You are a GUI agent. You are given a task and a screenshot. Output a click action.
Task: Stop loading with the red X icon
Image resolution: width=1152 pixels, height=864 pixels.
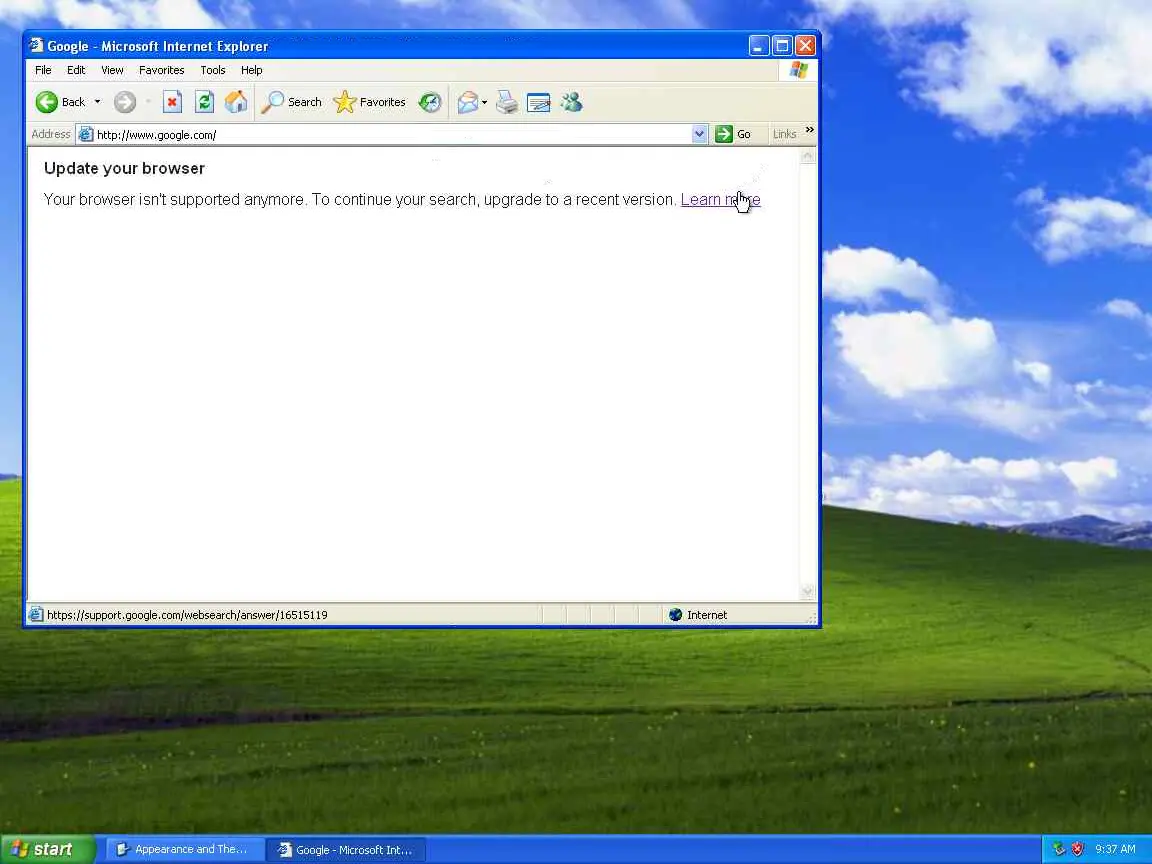(172, 102)
